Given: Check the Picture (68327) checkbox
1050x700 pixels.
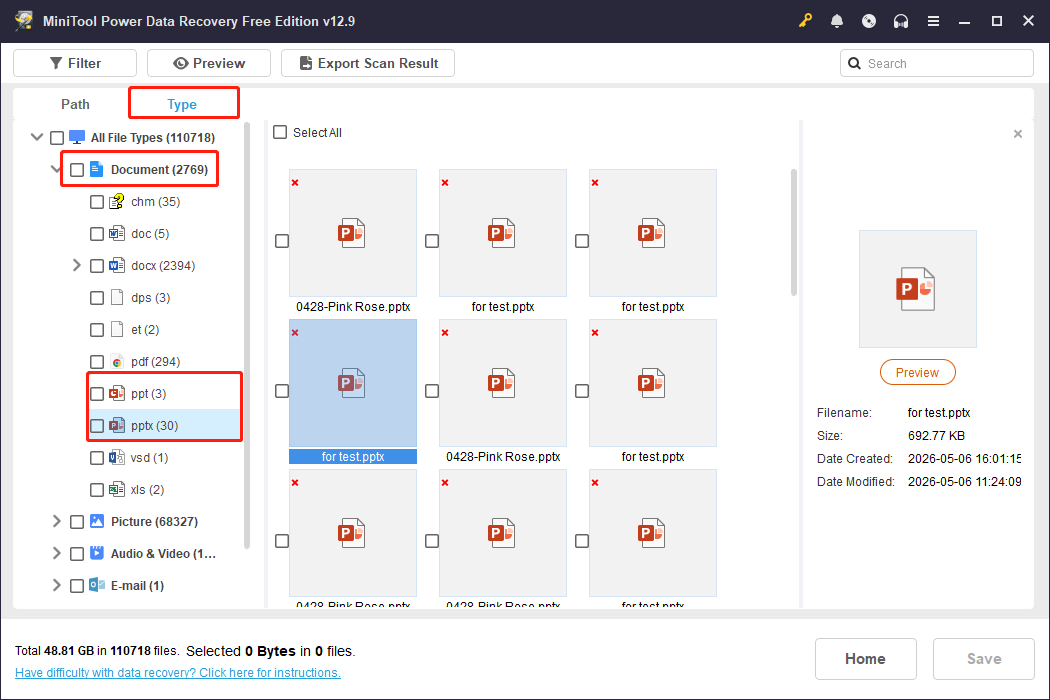Looking at the screenshot, I should point(77,522).
